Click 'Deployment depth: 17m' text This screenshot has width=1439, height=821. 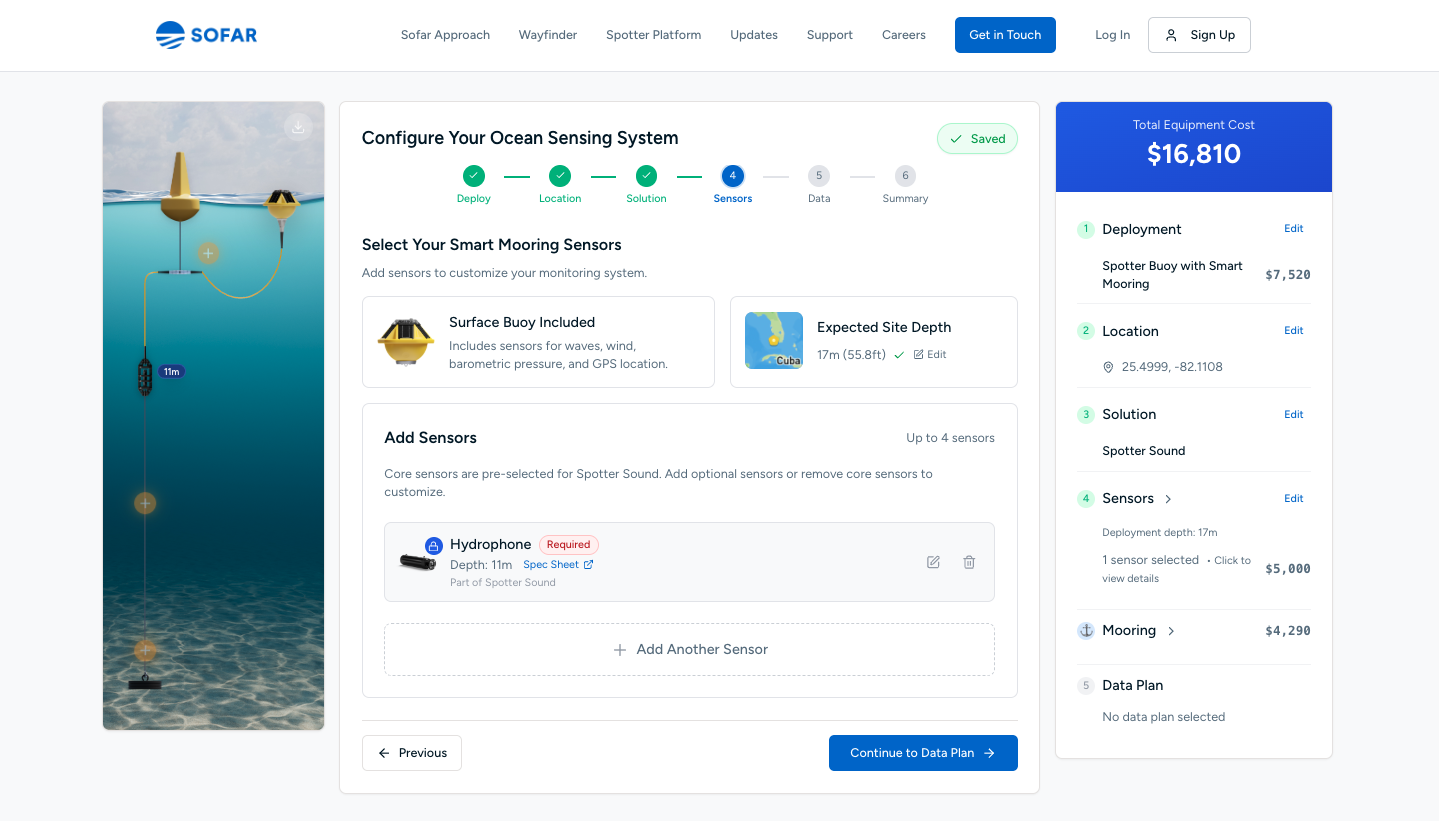coord(1159,533)
